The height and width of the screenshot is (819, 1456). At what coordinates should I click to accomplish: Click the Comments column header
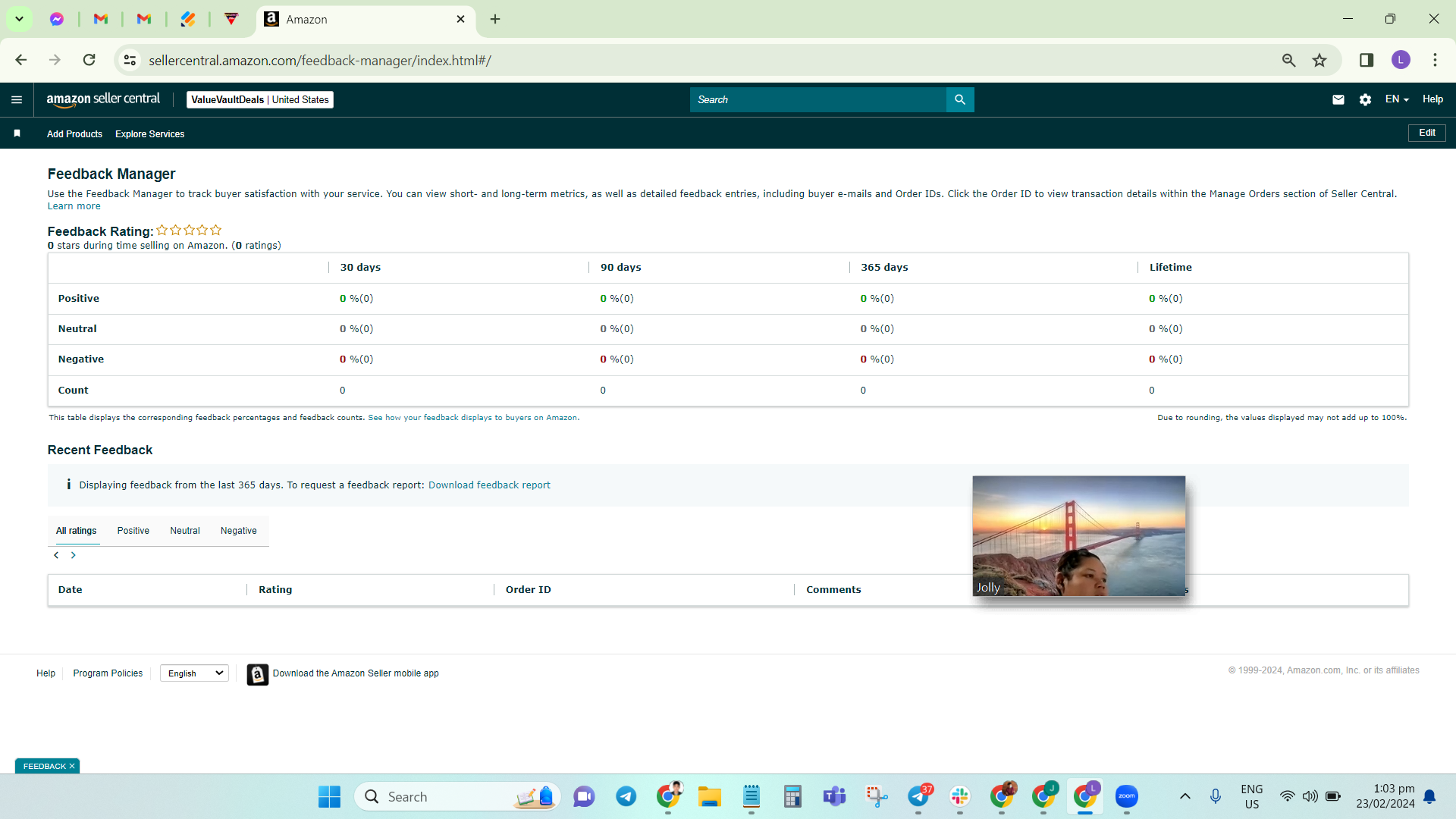pos(833,590)
